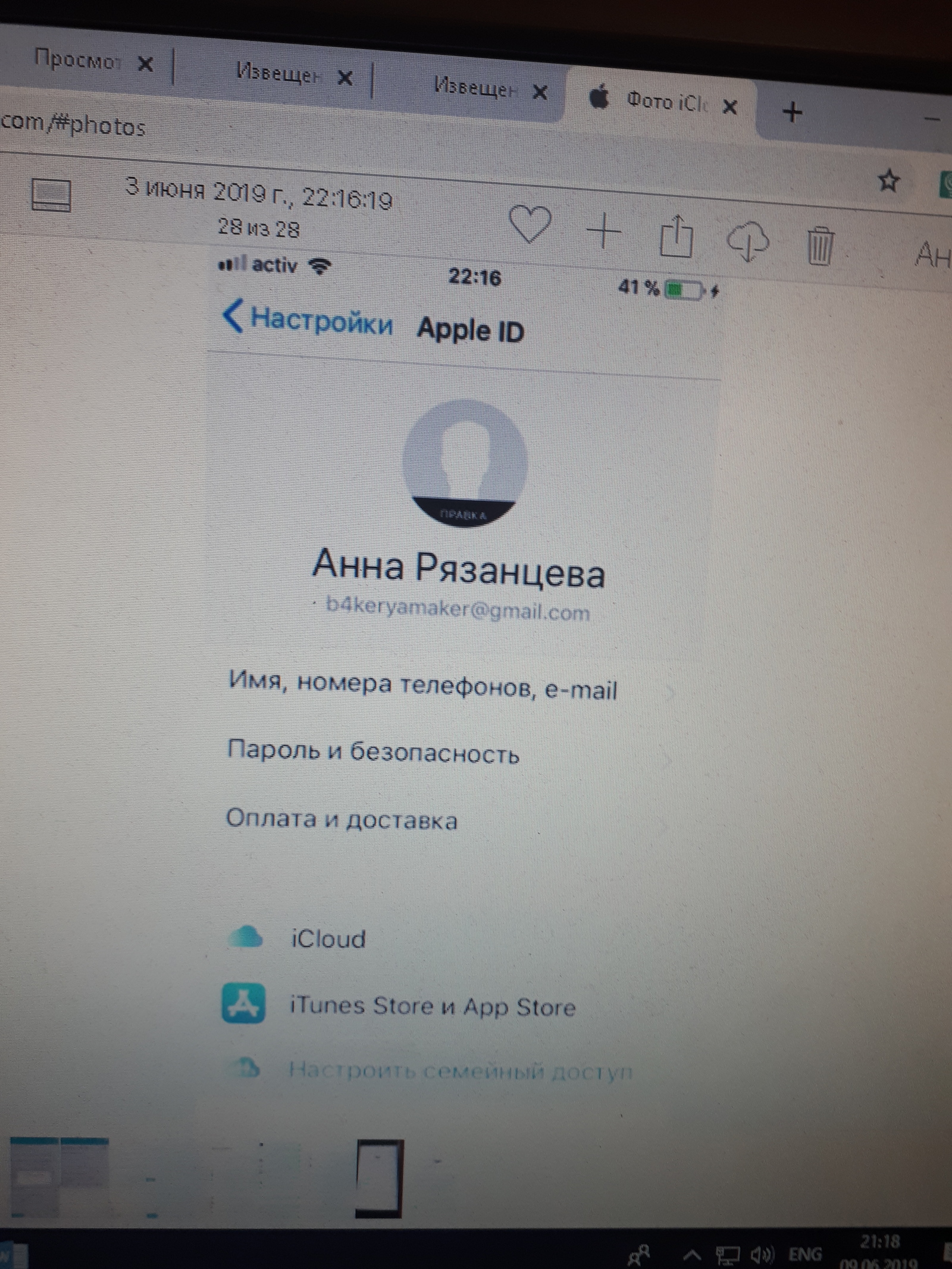Click the address bar showing com/#photos
Screen dimensions: 952x1269
pyautogui.click(x=72, y=125)
